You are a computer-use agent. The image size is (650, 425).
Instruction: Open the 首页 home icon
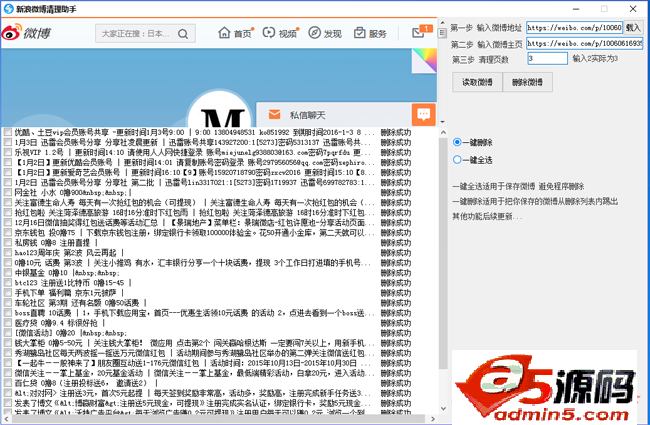click(x=224, y=33)
